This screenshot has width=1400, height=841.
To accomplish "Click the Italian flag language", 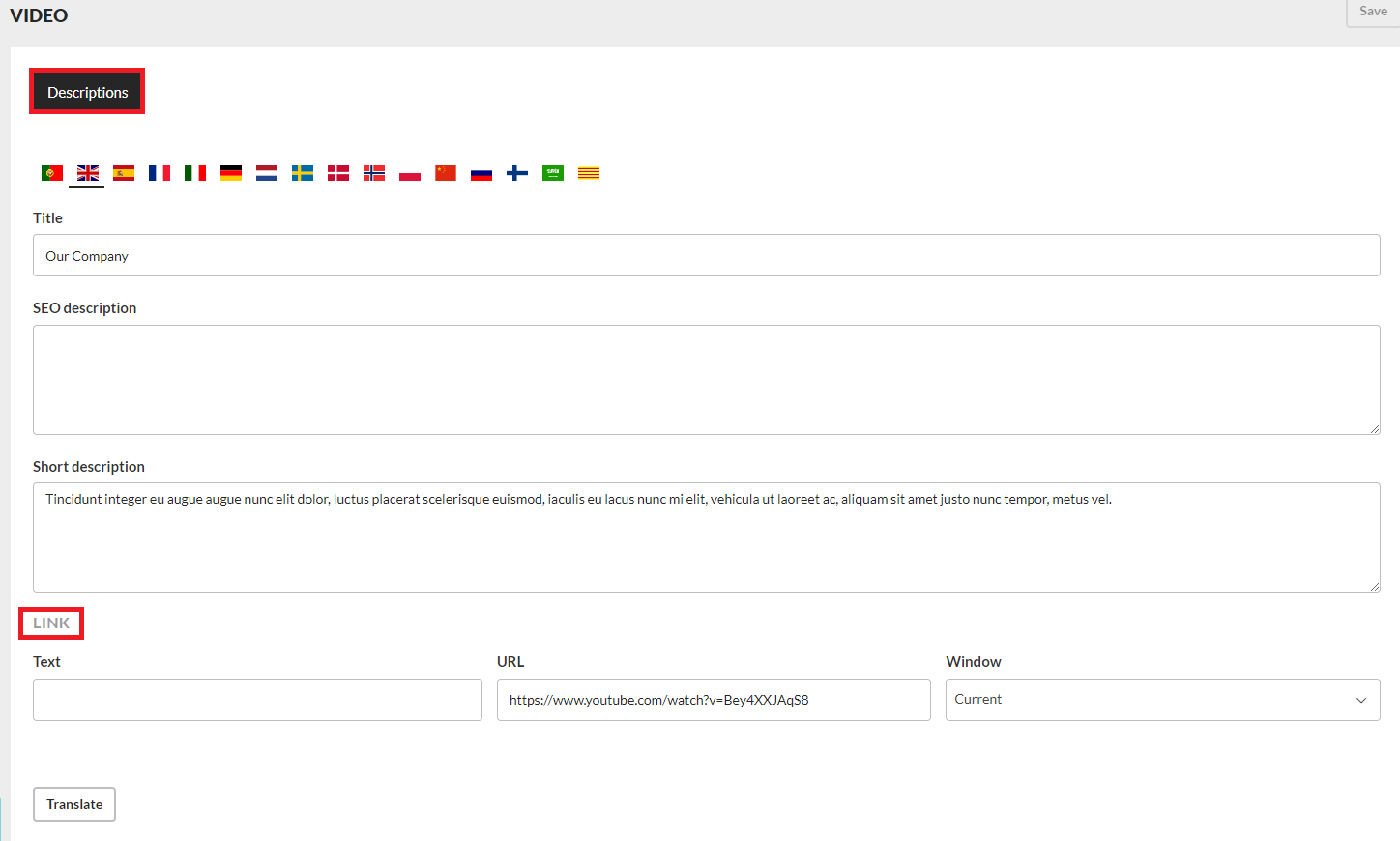I will point(195,173).
